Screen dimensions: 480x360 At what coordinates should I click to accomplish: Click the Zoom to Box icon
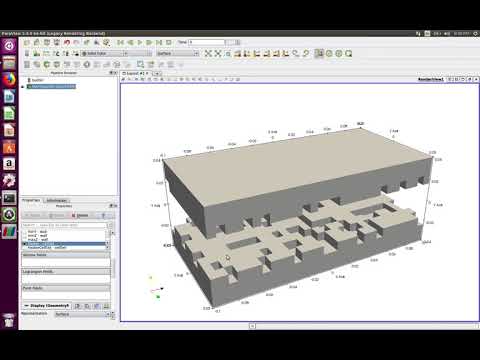pyautogui.click(x=228, y=53)
